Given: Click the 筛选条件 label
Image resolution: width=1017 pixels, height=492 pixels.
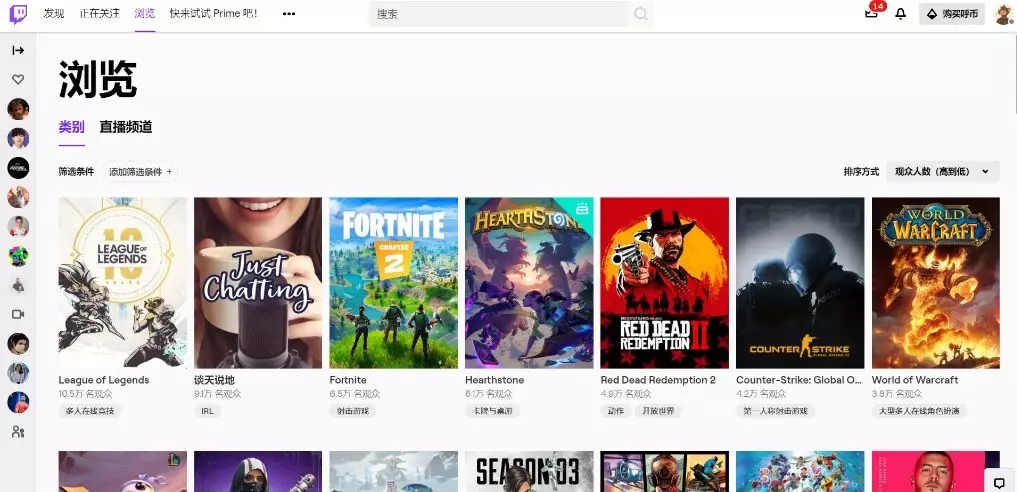Looking at the screenshot, I should click(76, 172).
